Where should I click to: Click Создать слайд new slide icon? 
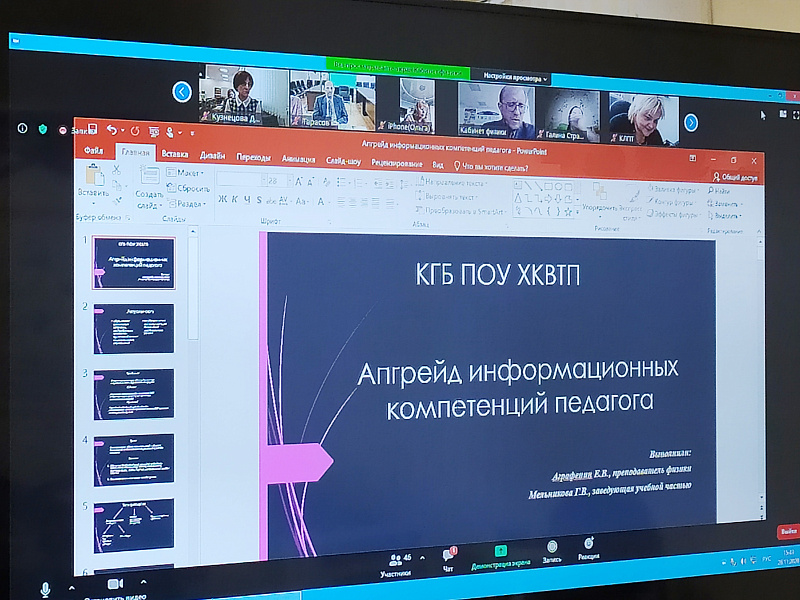pos(149,176)
